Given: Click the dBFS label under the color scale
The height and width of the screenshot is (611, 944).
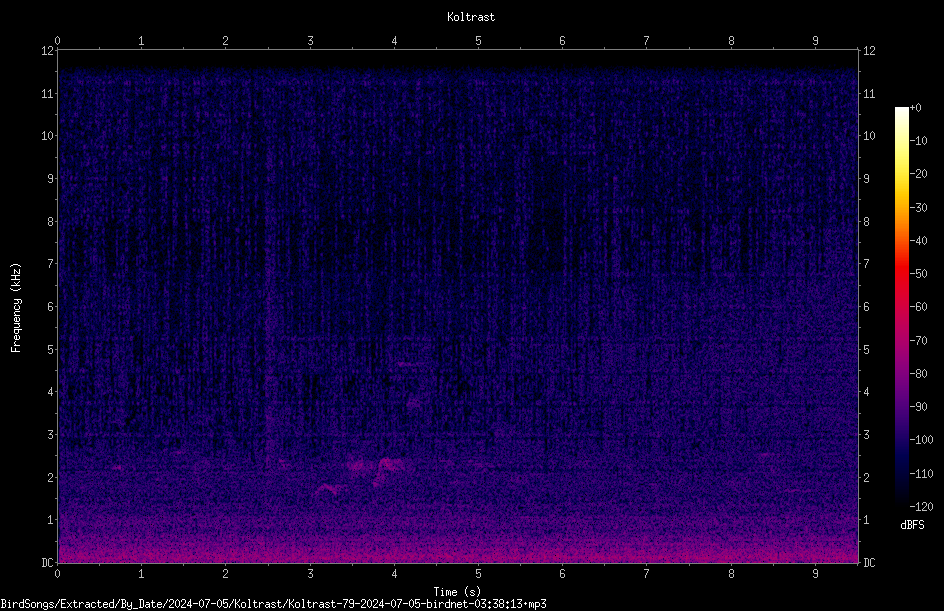Looking at the screenshot, I should coord(912,525).
